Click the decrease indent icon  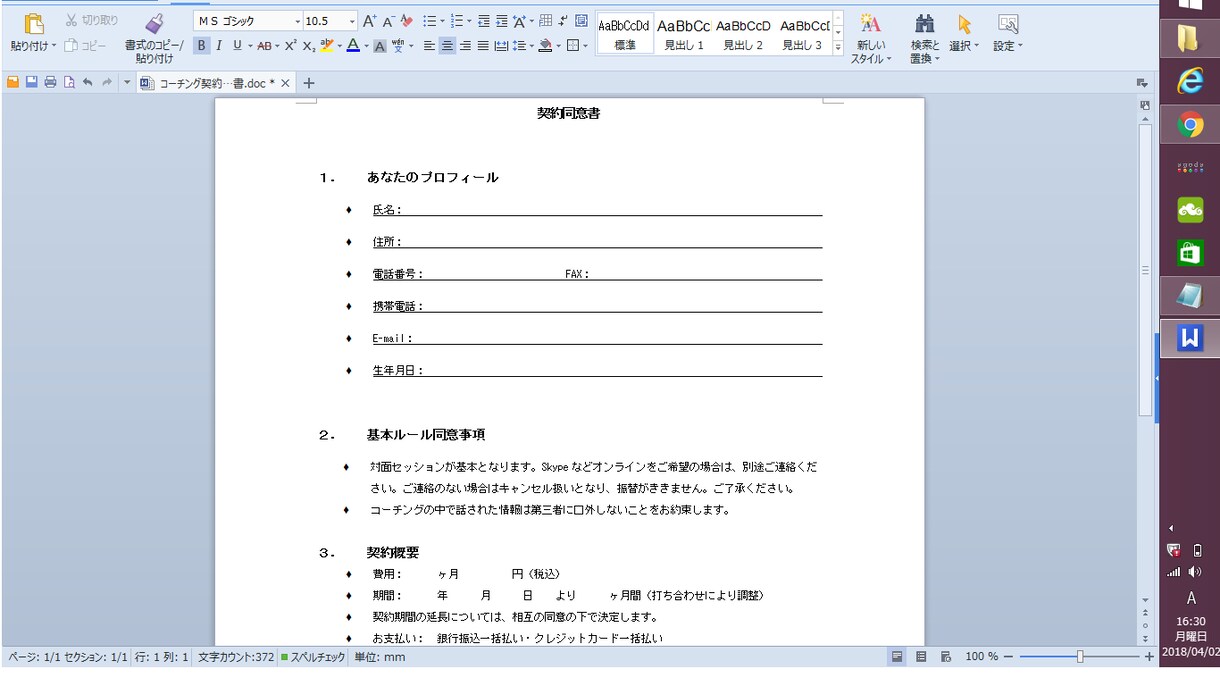(x=484, y=21)
